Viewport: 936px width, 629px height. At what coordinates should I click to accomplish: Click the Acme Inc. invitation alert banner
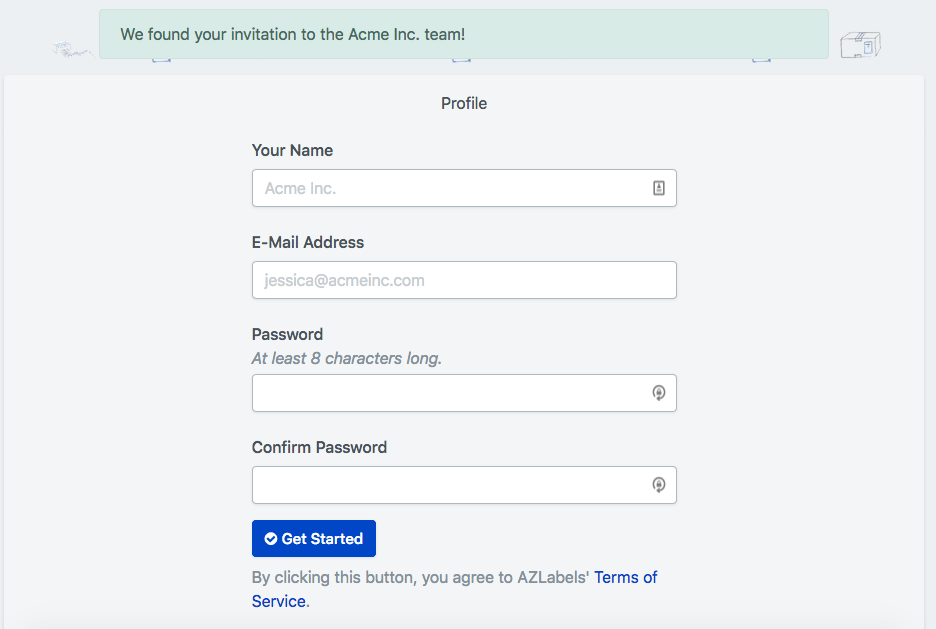coord(463,34)
